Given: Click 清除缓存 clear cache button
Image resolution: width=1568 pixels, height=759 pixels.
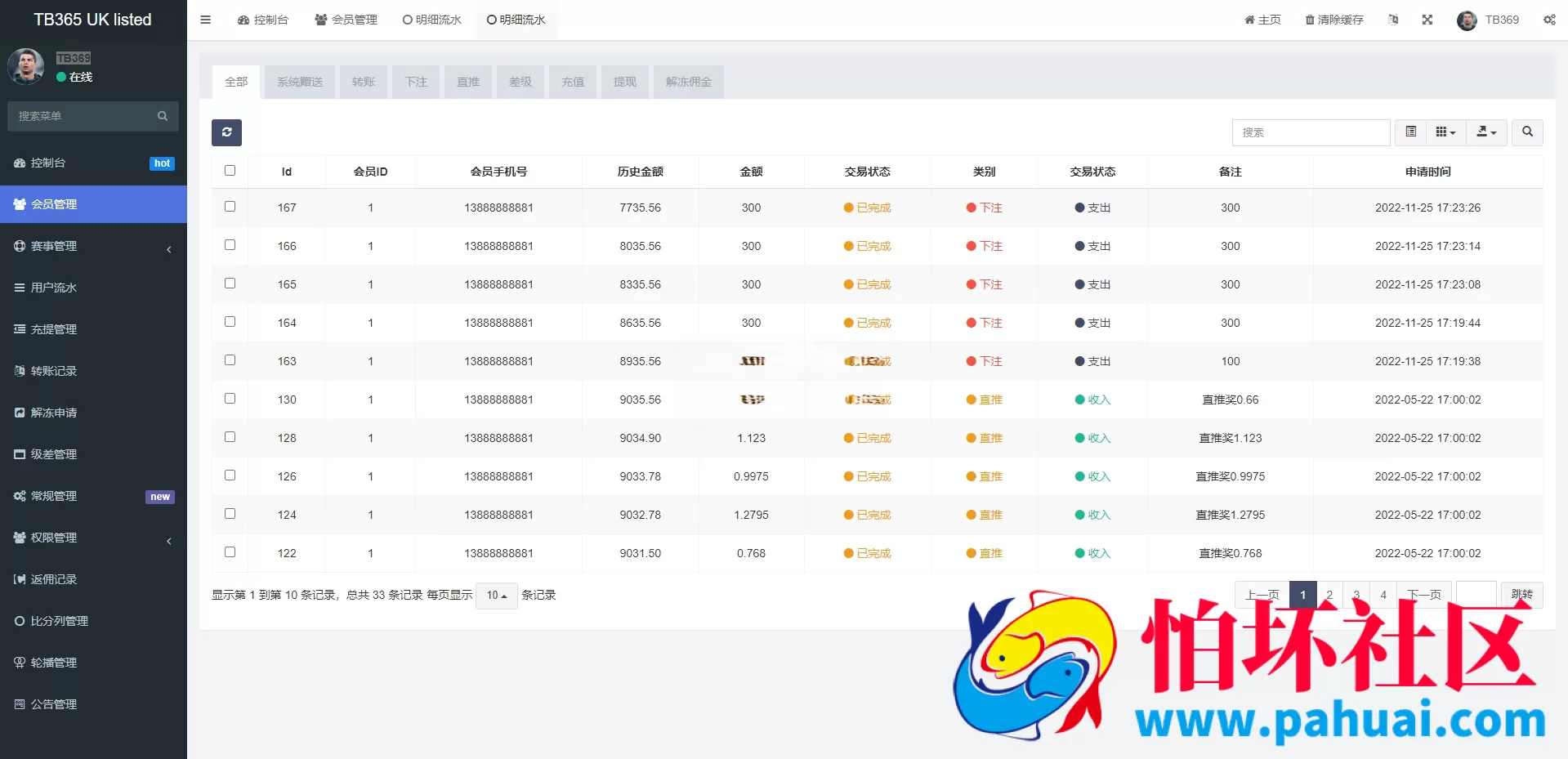Looking at the screenshot, I should tap(1334, 20).
